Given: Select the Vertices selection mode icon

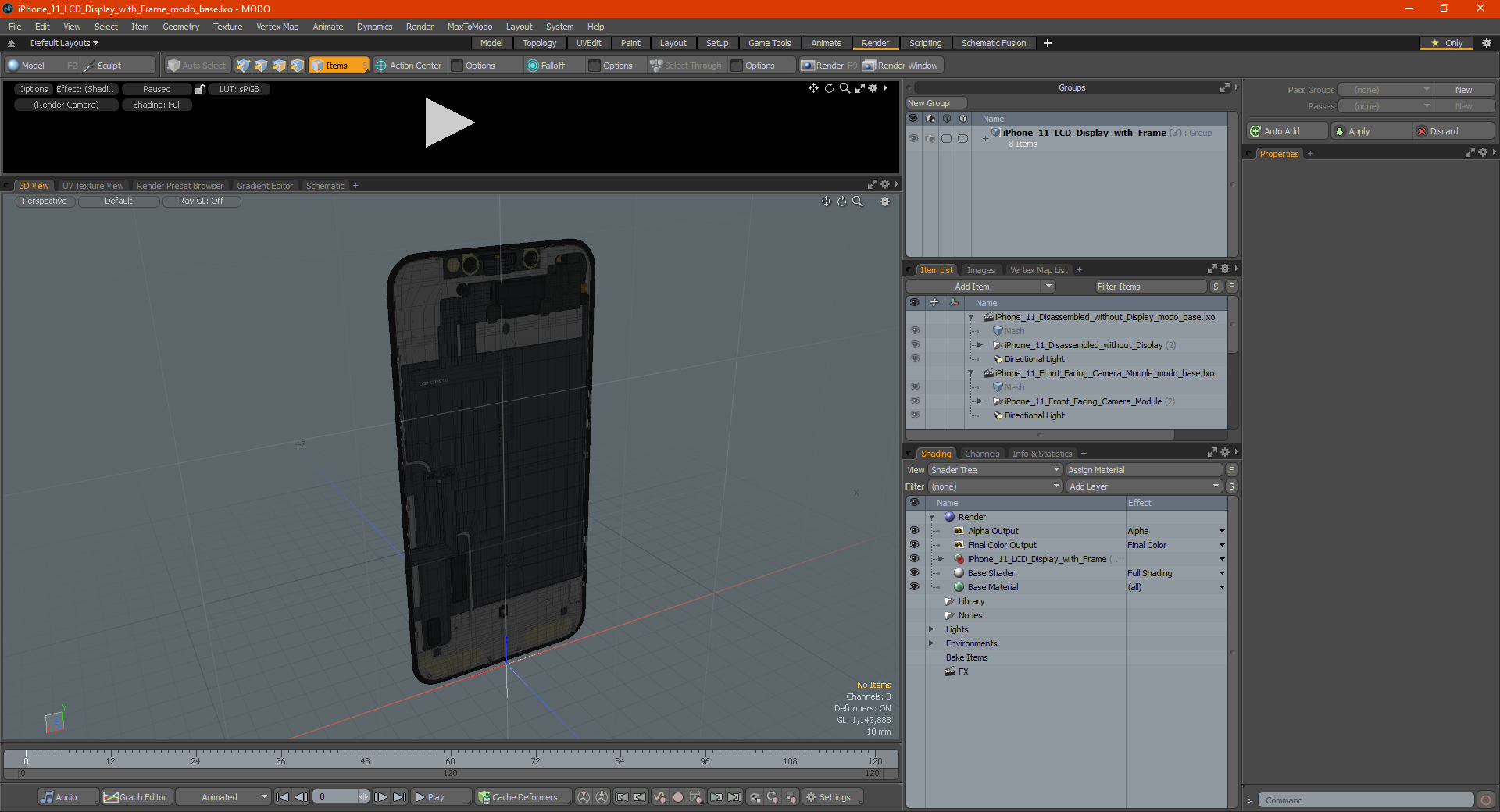Looking at the screenshot, I should coord(243,66).
